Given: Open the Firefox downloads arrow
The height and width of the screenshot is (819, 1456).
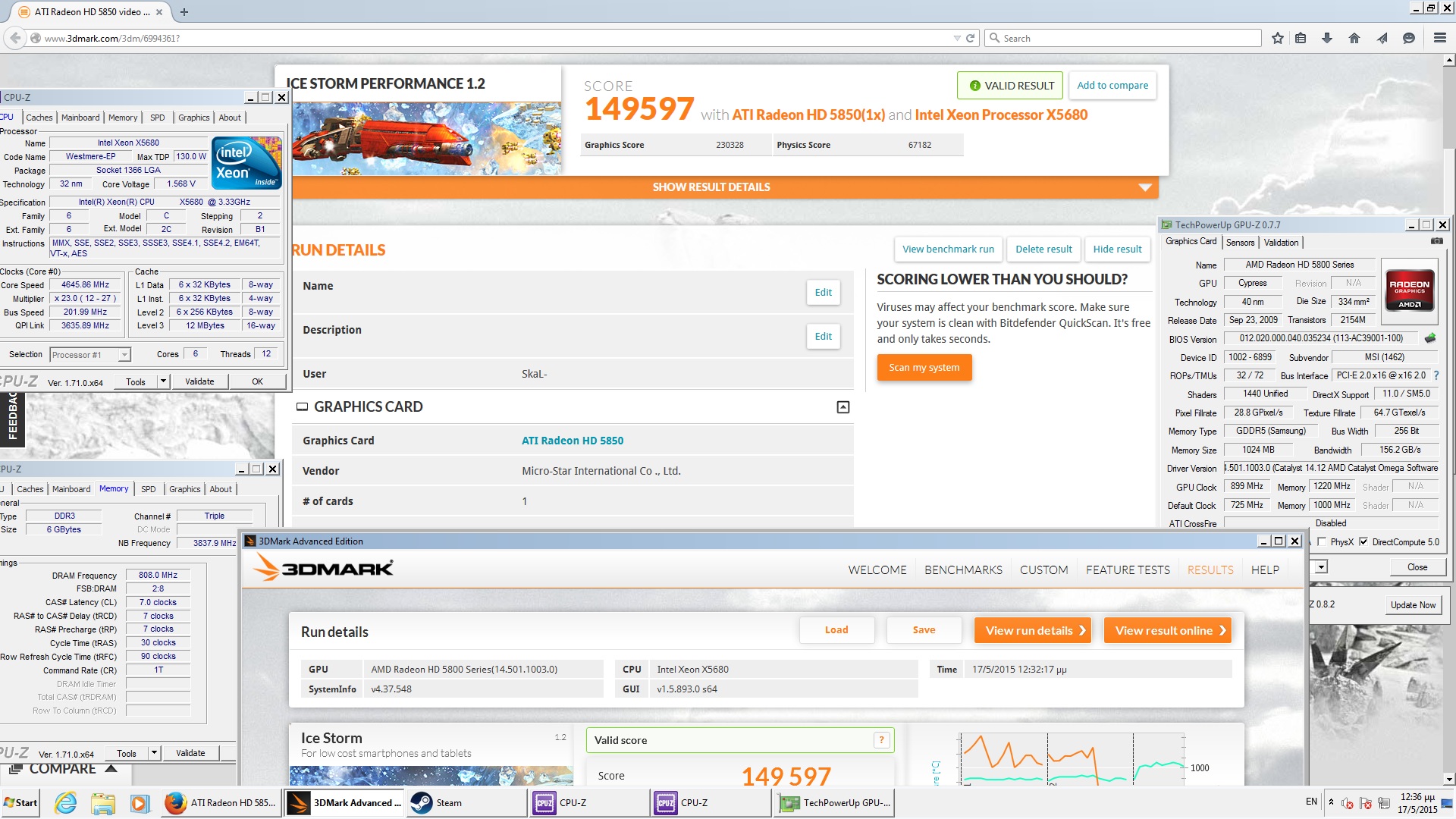Looking at the screenshot, I should (x=1327, y=38).
